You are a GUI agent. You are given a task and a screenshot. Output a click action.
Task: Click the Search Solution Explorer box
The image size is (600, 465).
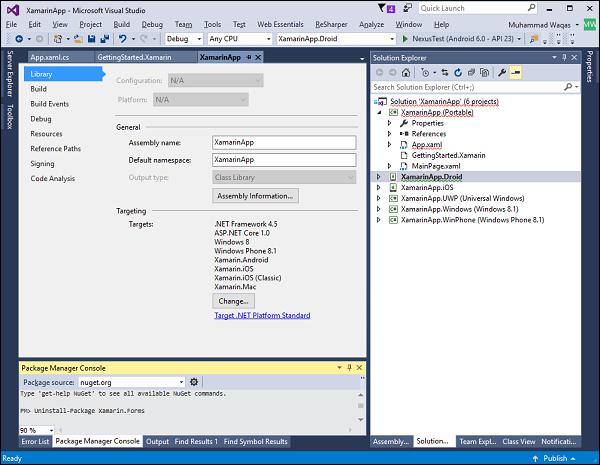468,87
